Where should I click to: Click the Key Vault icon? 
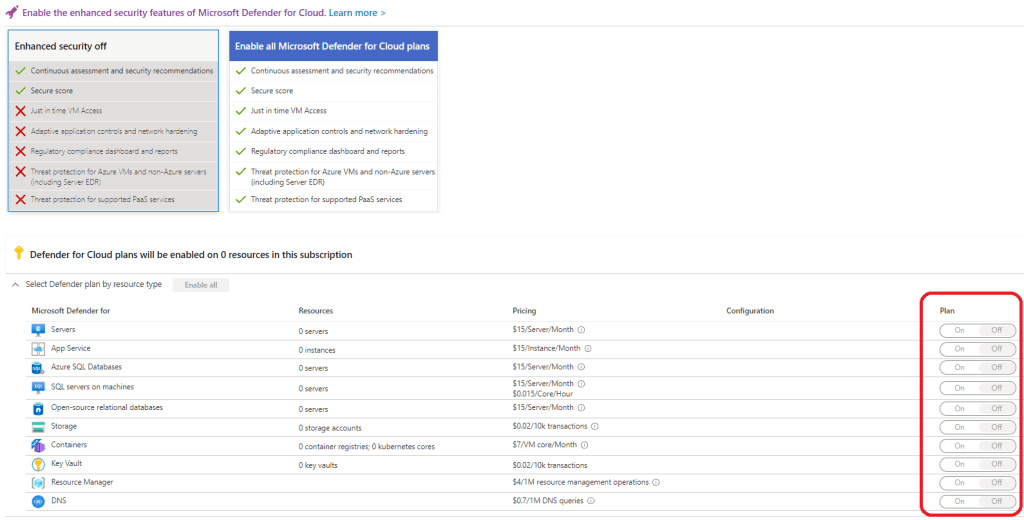(x=38, y=465)
